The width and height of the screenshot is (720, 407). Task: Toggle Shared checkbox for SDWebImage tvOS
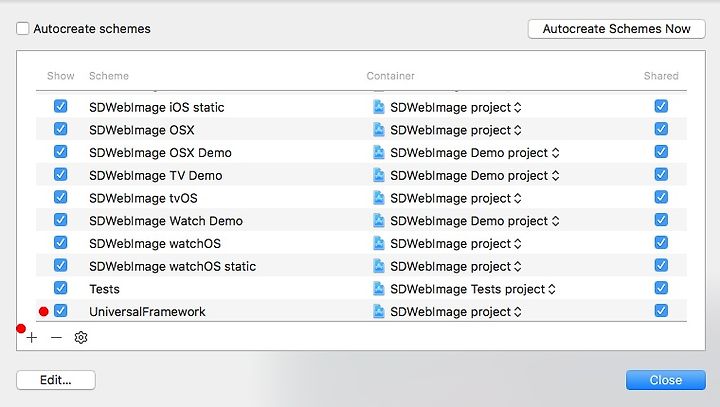point(661,197)
